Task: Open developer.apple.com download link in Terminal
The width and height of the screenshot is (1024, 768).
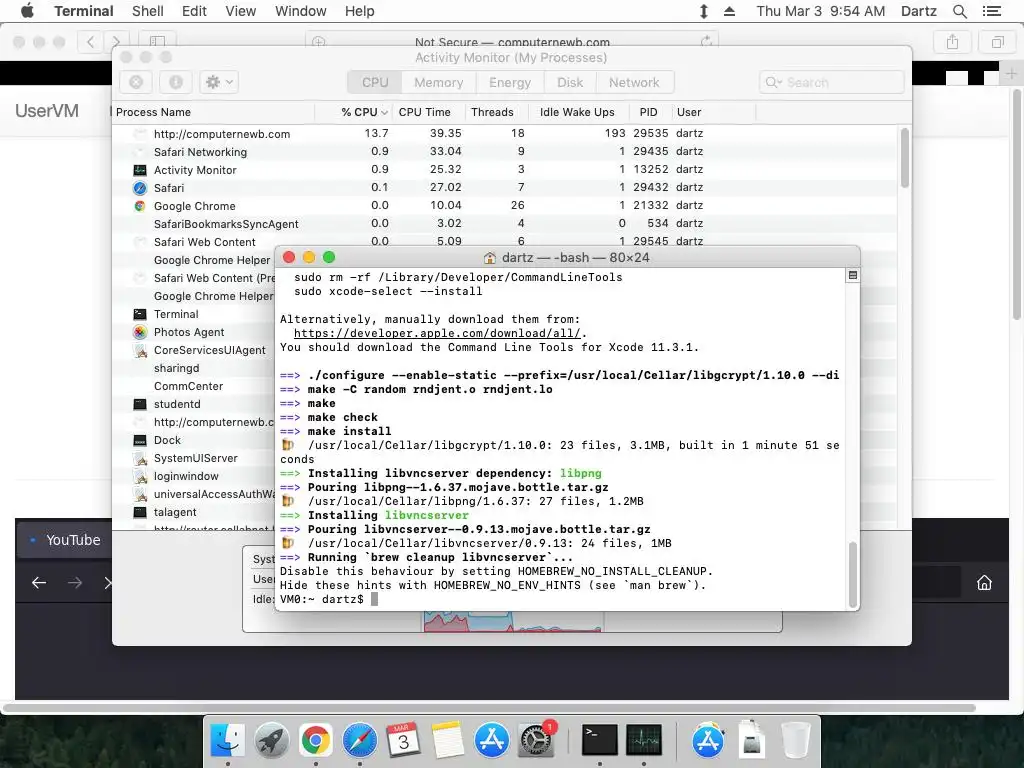Action: 437,333
